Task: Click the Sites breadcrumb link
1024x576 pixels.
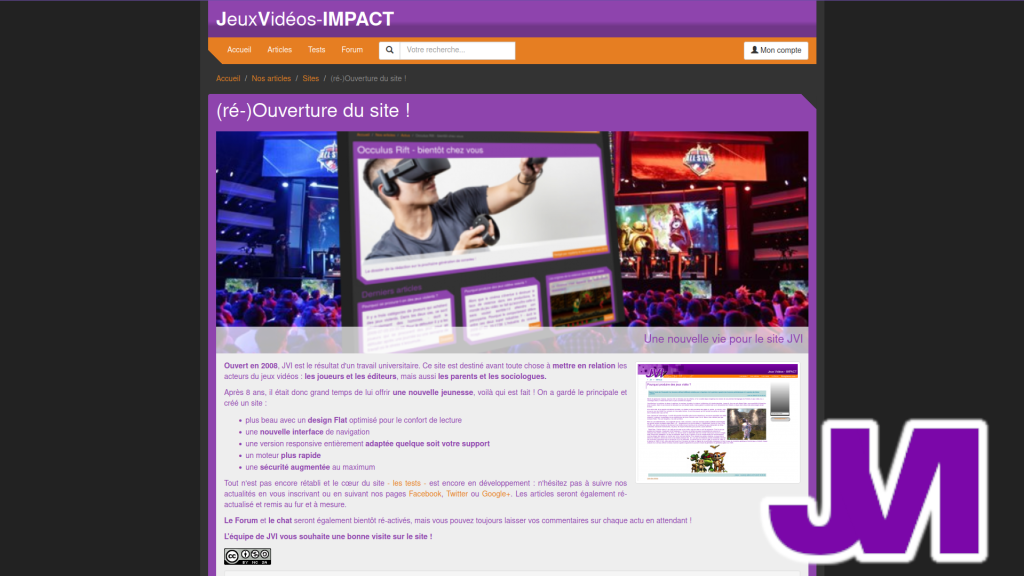Action: [x=311, y=78]
